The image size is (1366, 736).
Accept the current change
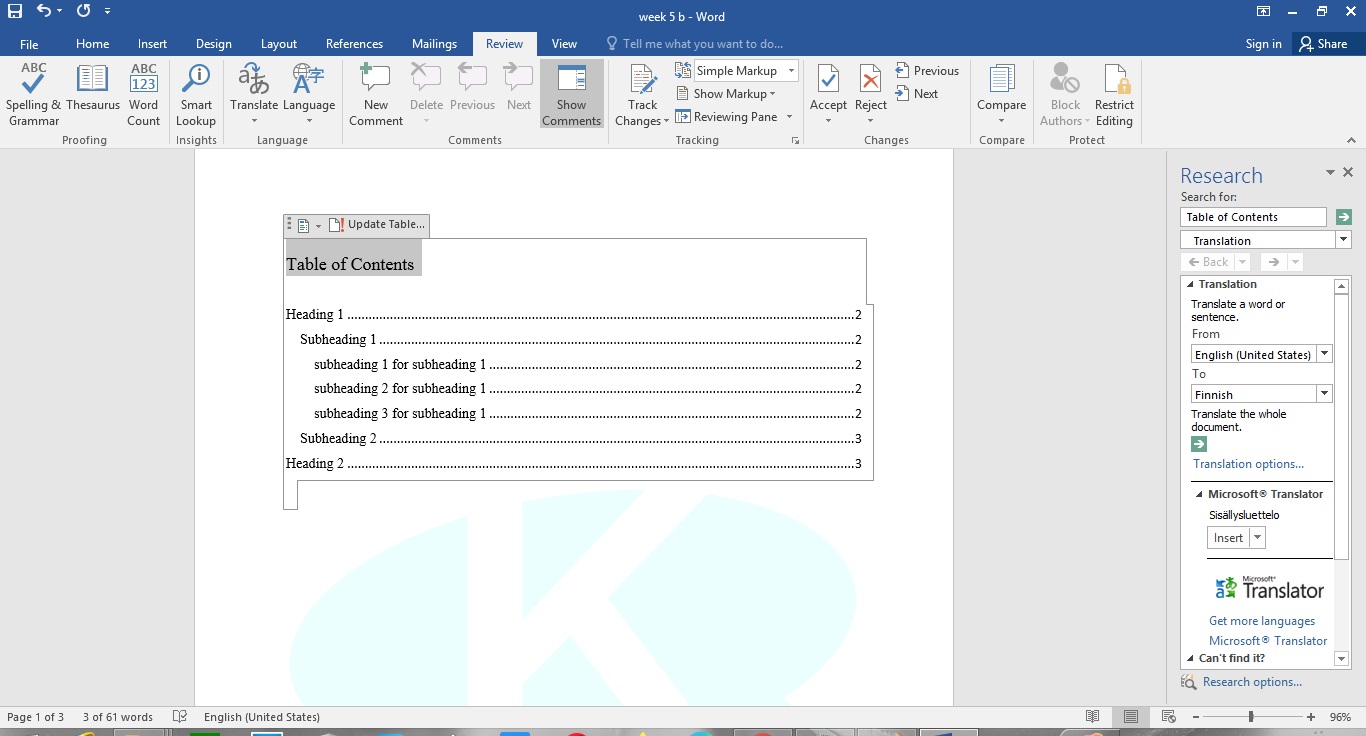(x=828, y=95)
